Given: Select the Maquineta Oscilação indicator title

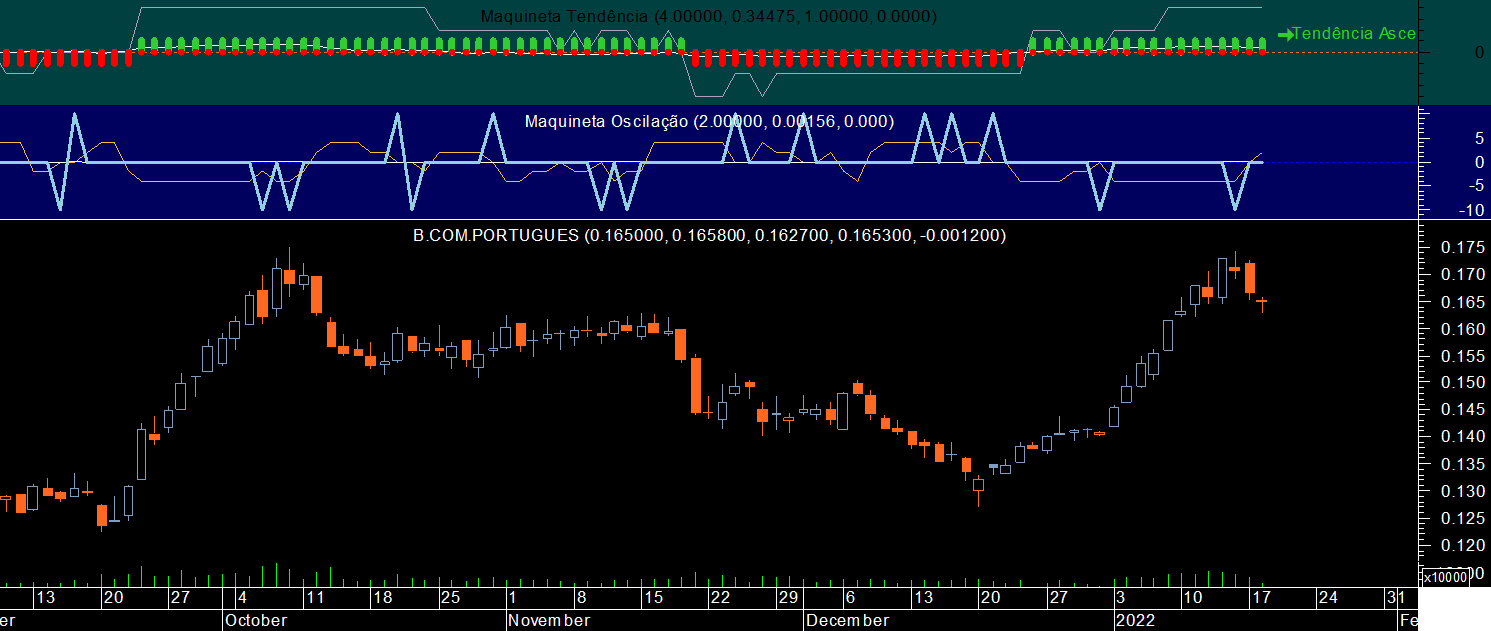Looking at the screenshot, I should [x=709, y=121].
